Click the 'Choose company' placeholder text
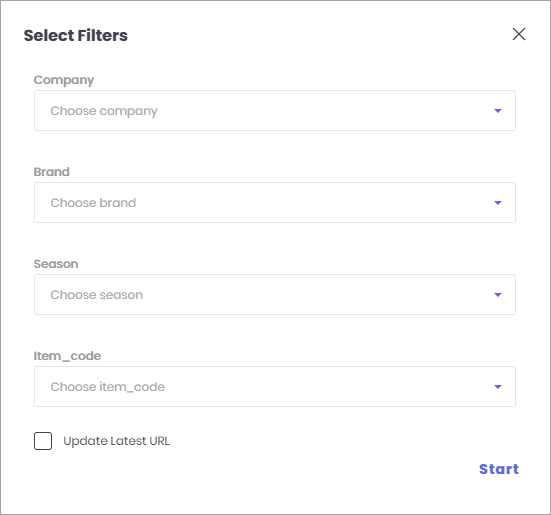 pos(104,111)
